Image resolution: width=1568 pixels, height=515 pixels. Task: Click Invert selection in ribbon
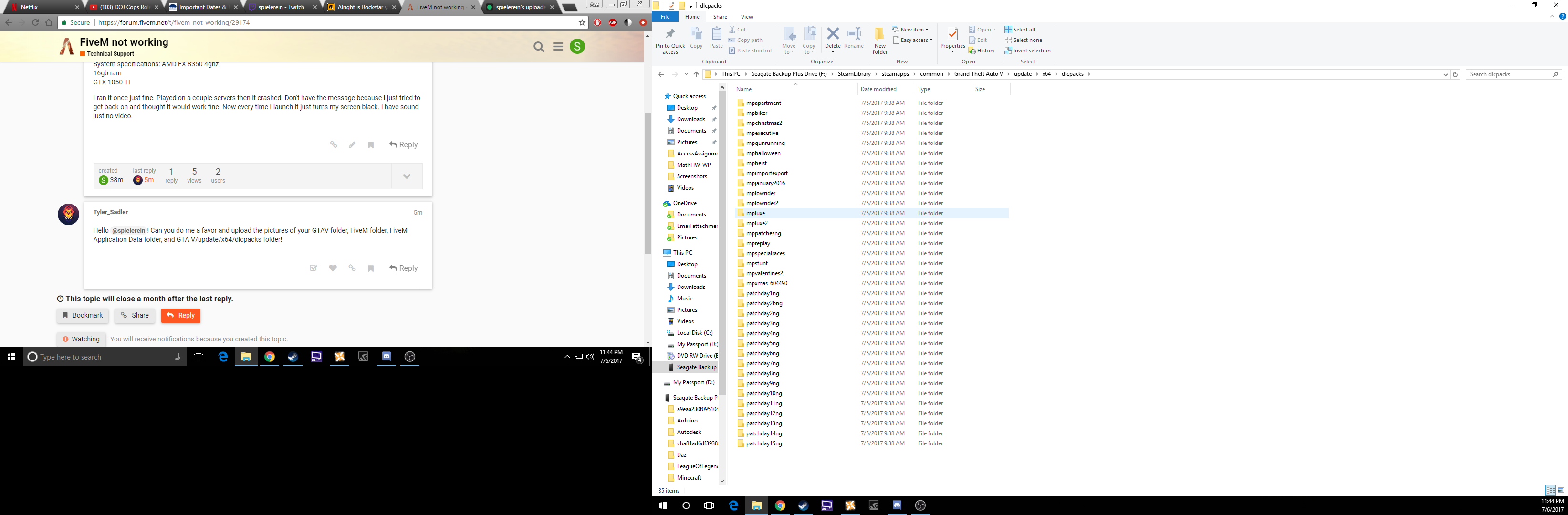1027,51
